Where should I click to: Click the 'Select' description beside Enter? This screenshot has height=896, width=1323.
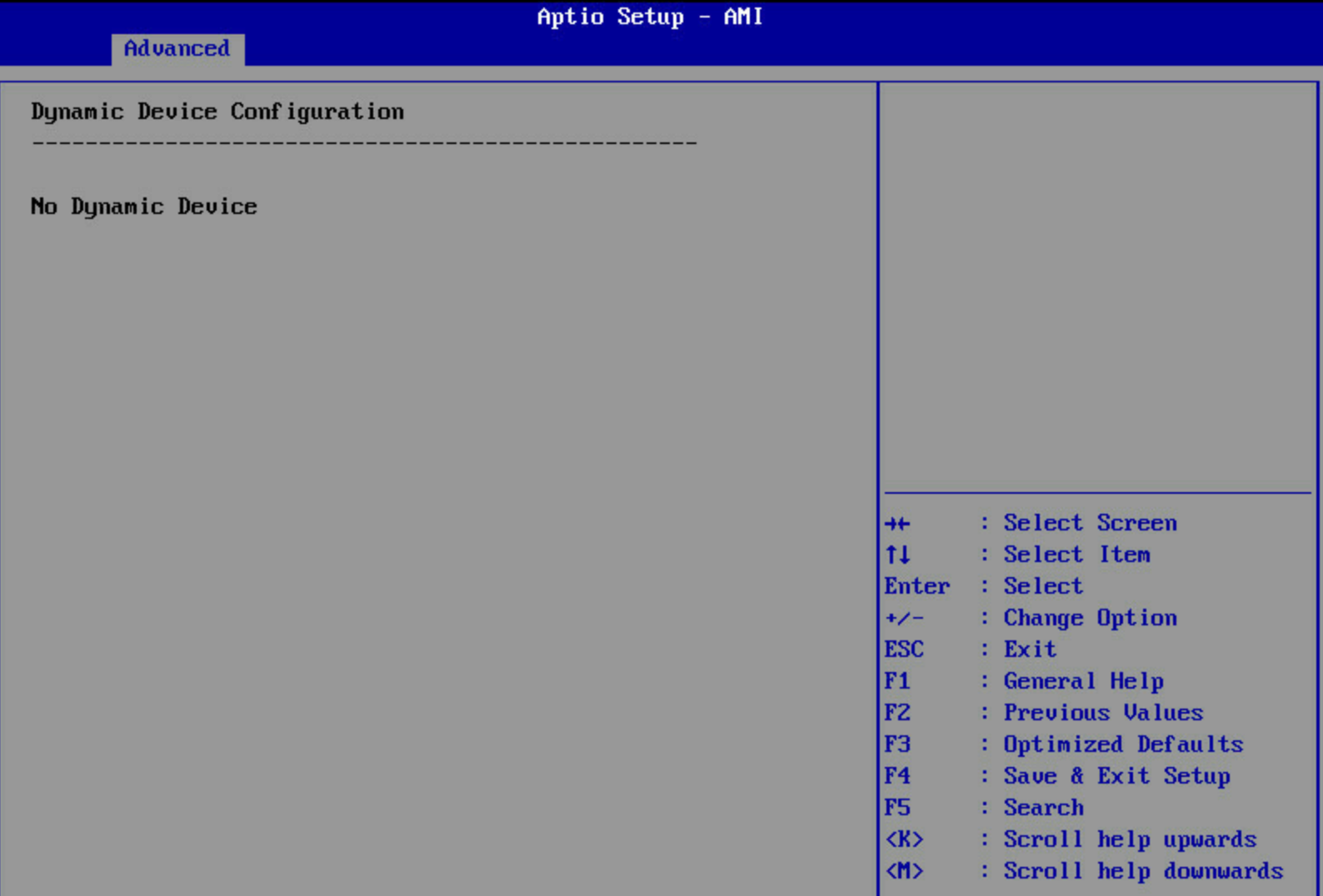pos(1043,586)
